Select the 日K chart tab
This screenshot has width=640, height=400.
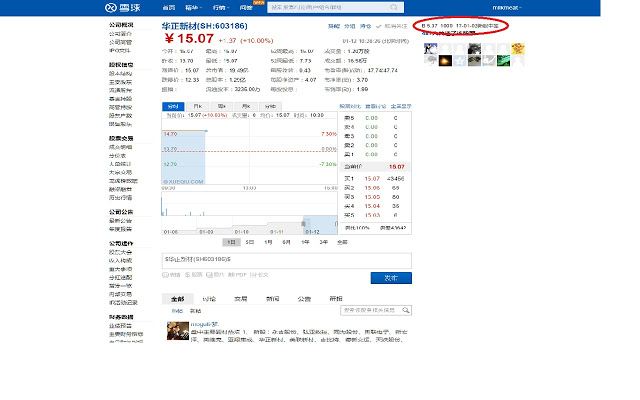[198, 106]
